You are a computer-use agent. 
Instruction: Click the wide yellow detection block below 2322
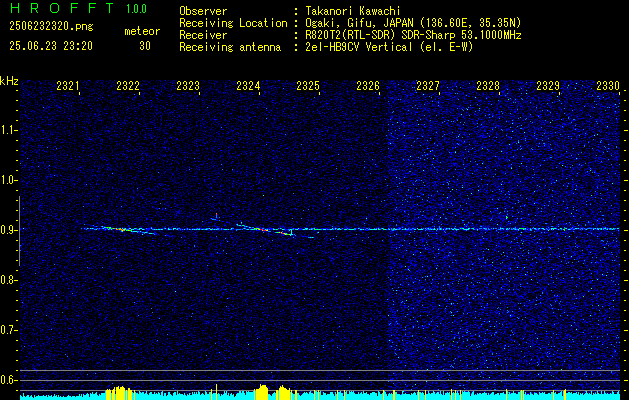pos(120,393)
